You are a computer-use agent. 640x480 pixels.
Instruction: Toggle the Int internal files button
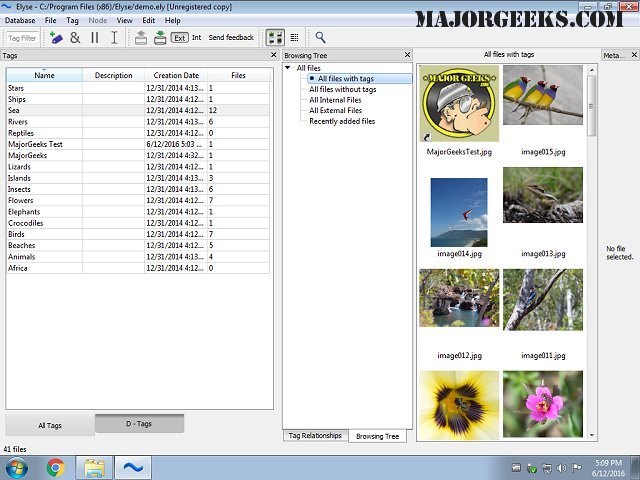coord(196,38)
